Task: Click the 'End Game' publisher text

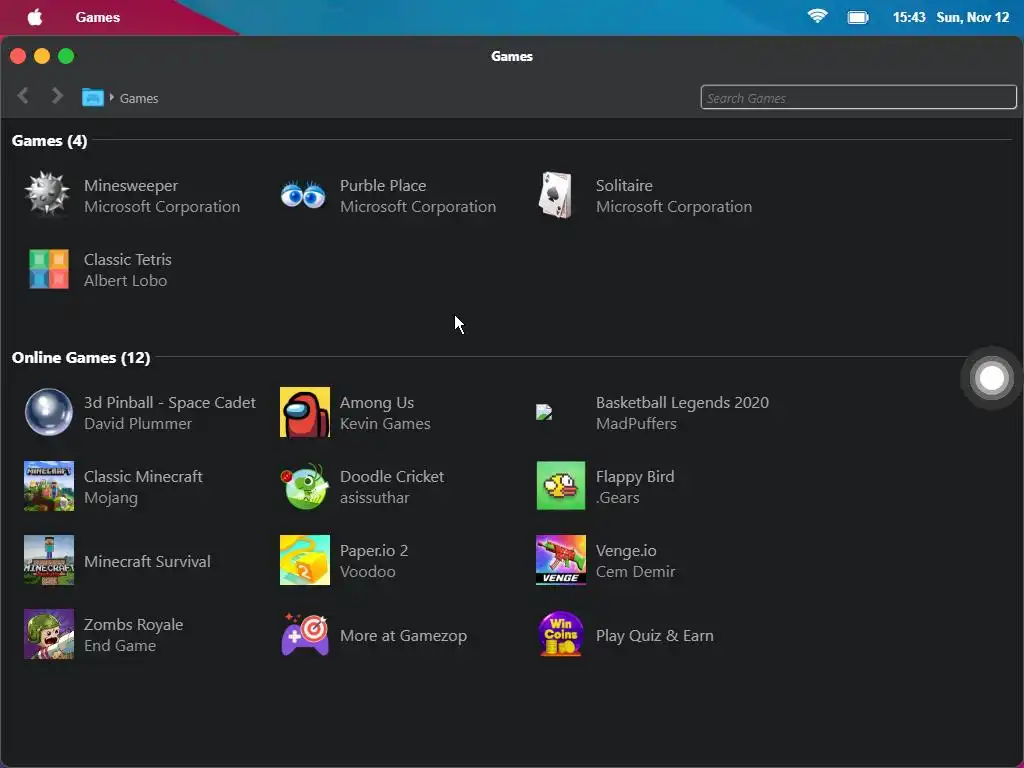Action: click(x=120, y=646)
